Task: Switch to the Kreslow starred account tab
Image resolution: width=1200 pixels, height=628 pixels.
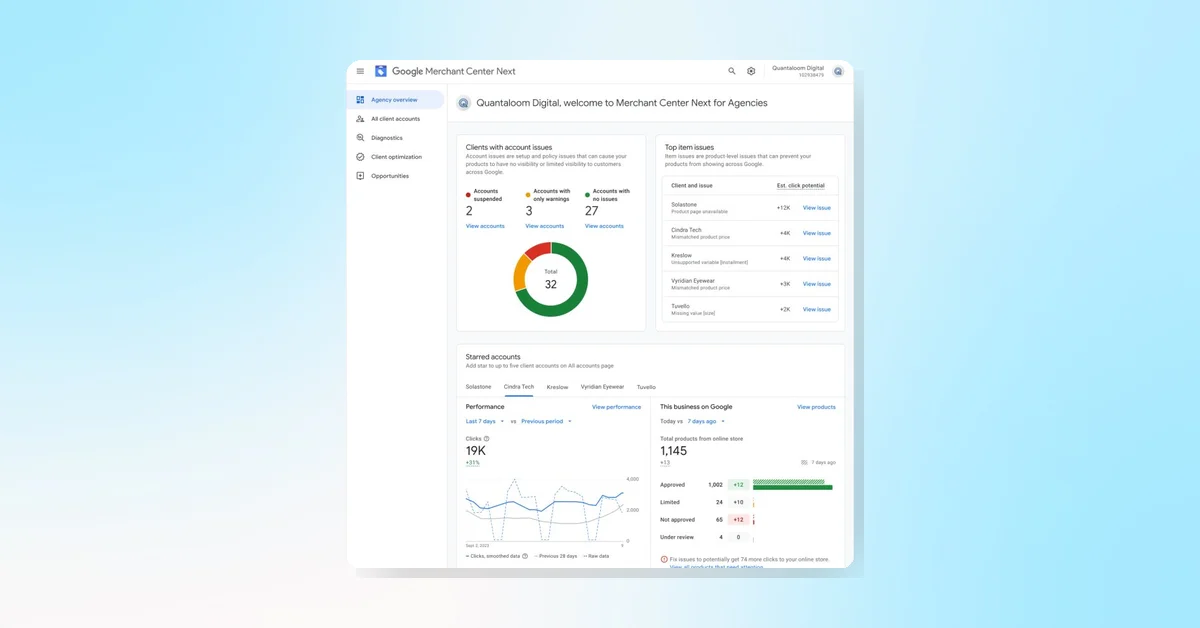Action: 557,387
